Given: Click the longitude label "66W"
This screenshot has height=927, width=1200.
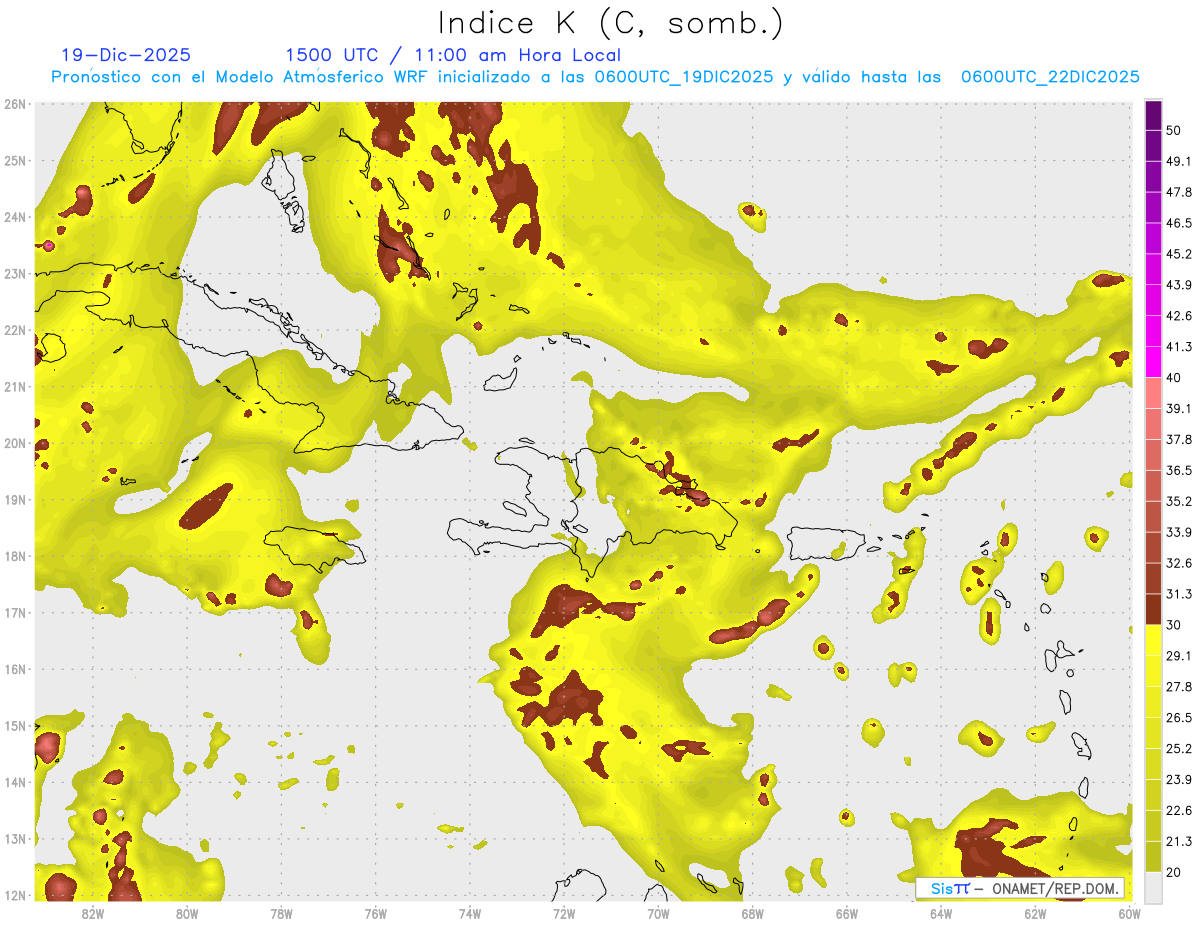Looking at the screenshot, I should (846, 913).
